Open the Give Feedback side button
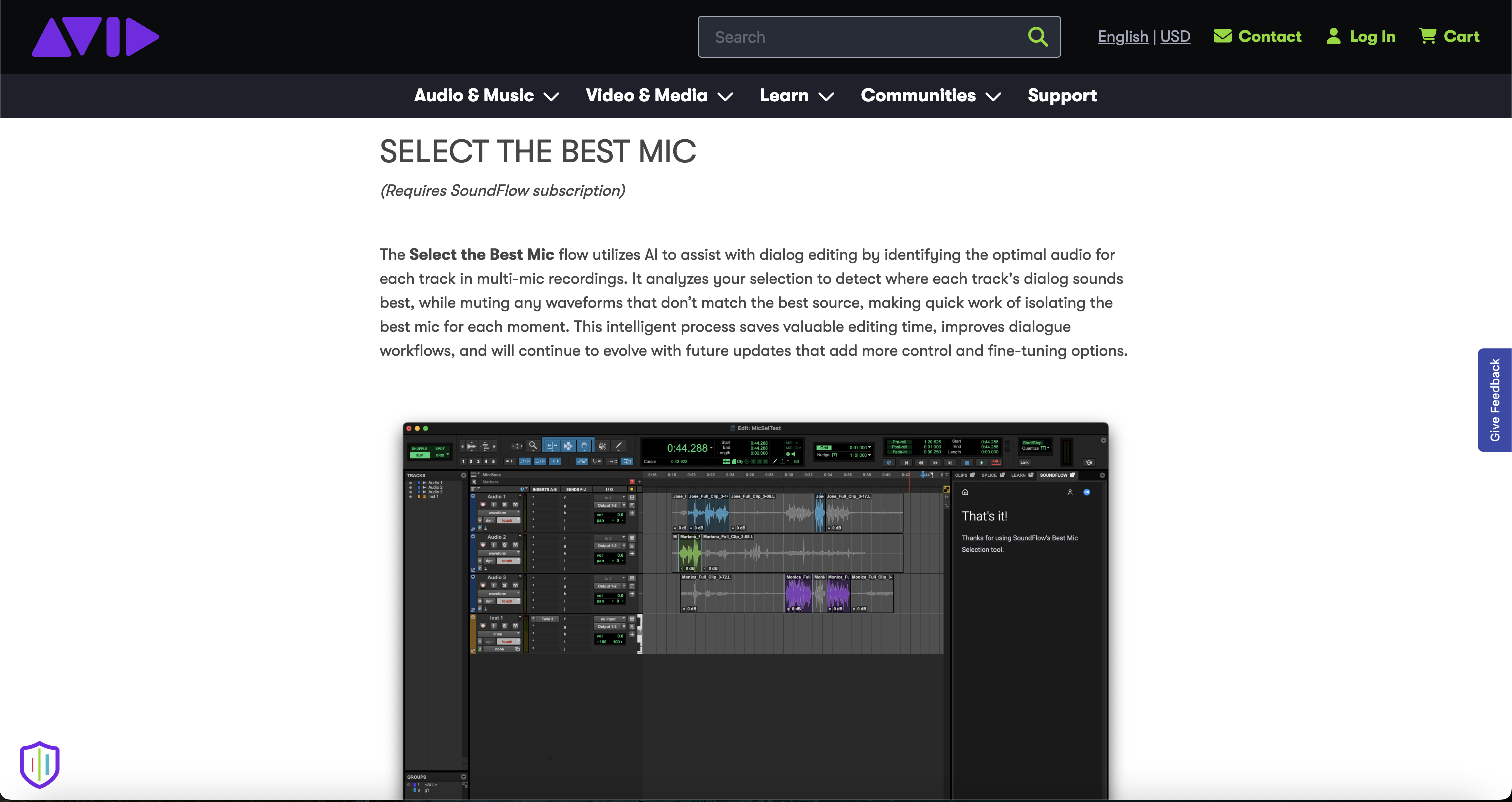The height and width of the screenshot is (802, 1512). pos(1494,400)
